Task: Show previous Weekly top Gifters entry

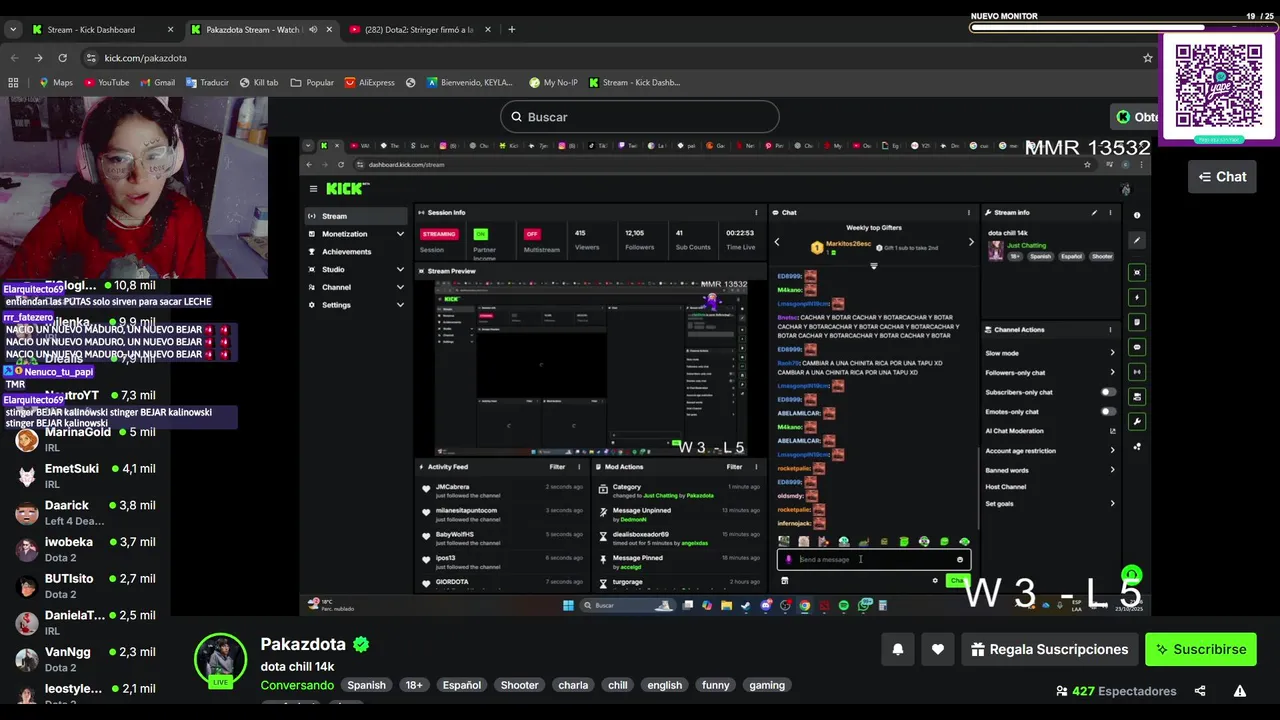Action: click(777, 242)
